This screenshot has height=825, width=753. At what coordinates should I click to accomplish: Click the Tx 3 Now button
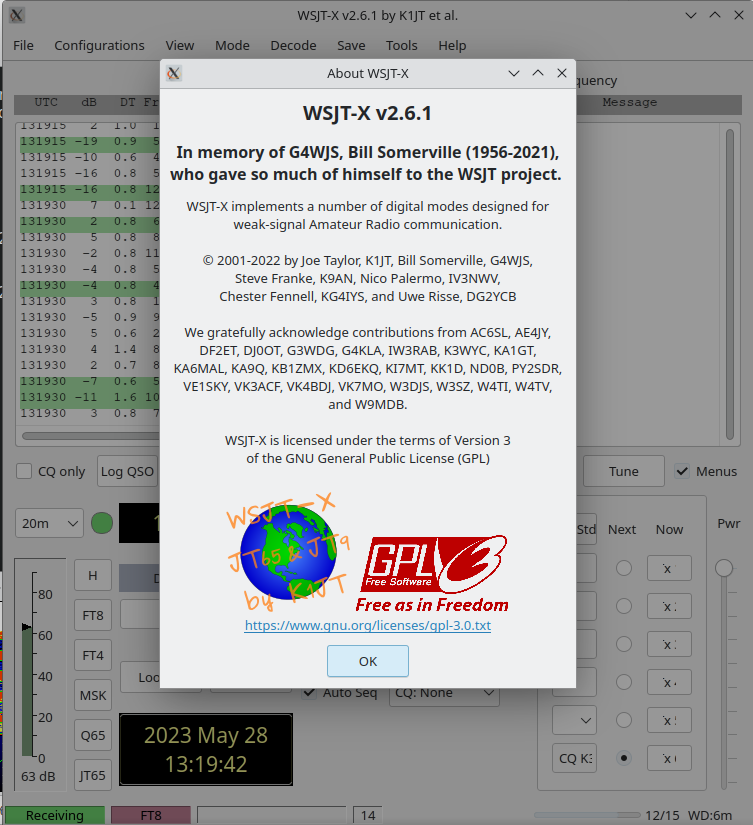click(669, 644)
